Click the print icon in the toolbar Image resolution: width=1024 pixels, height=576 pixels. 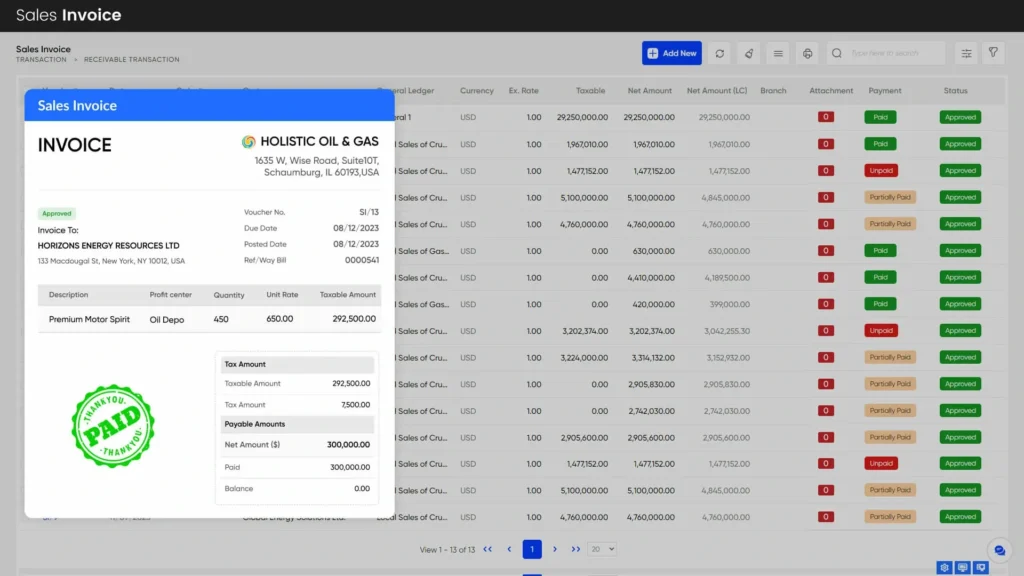[808, 53]
